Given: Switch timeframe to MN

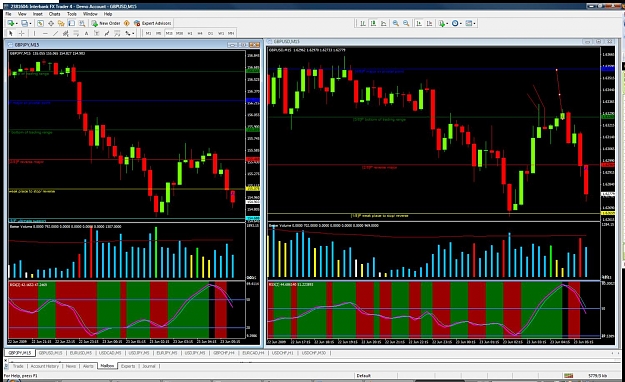Looking at the screenshot, I should pyautogui.click(x=231, y=33).
